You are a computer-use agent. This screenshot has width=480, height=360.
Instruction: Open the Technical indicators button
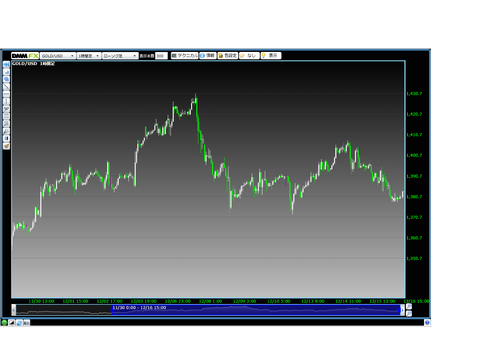click(x=184, y=56)
